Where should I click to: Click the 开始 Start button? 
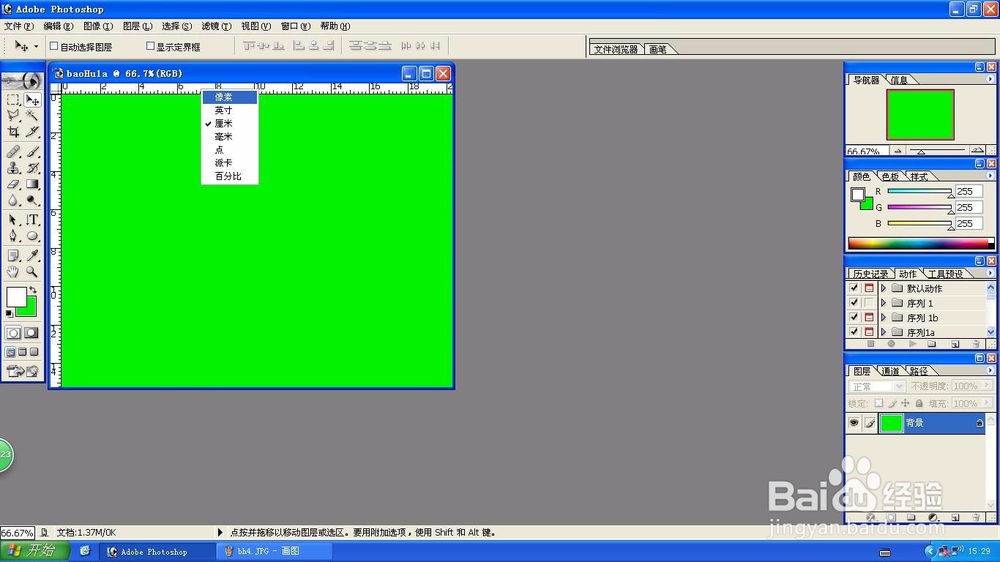tap(34, 551)
